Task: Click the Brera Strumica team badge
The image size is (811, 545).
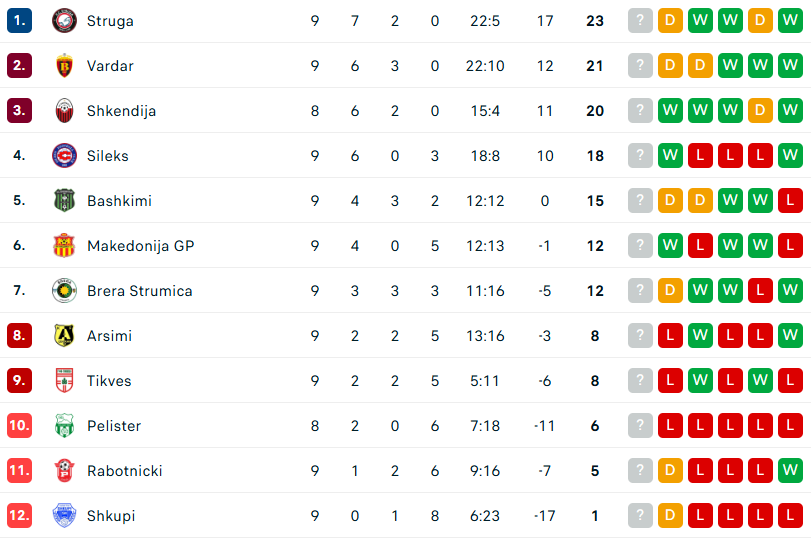Action: [64, 291]
